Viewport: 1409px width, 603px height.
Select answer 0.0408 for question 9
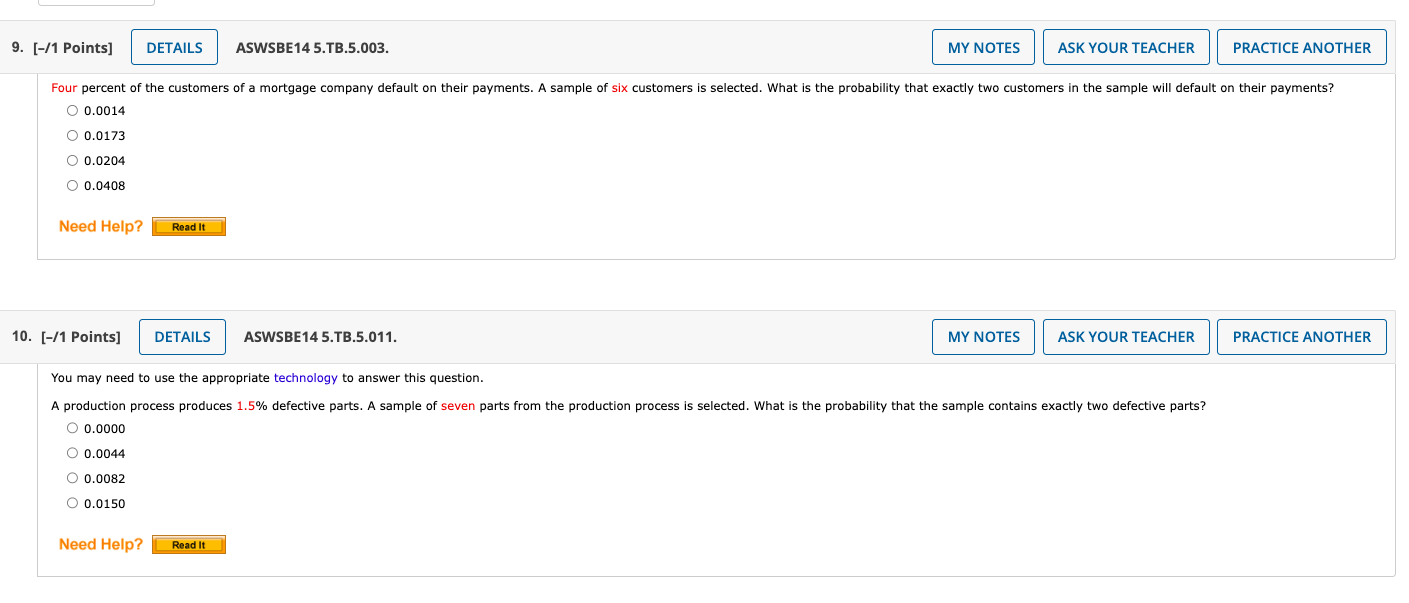71,185
